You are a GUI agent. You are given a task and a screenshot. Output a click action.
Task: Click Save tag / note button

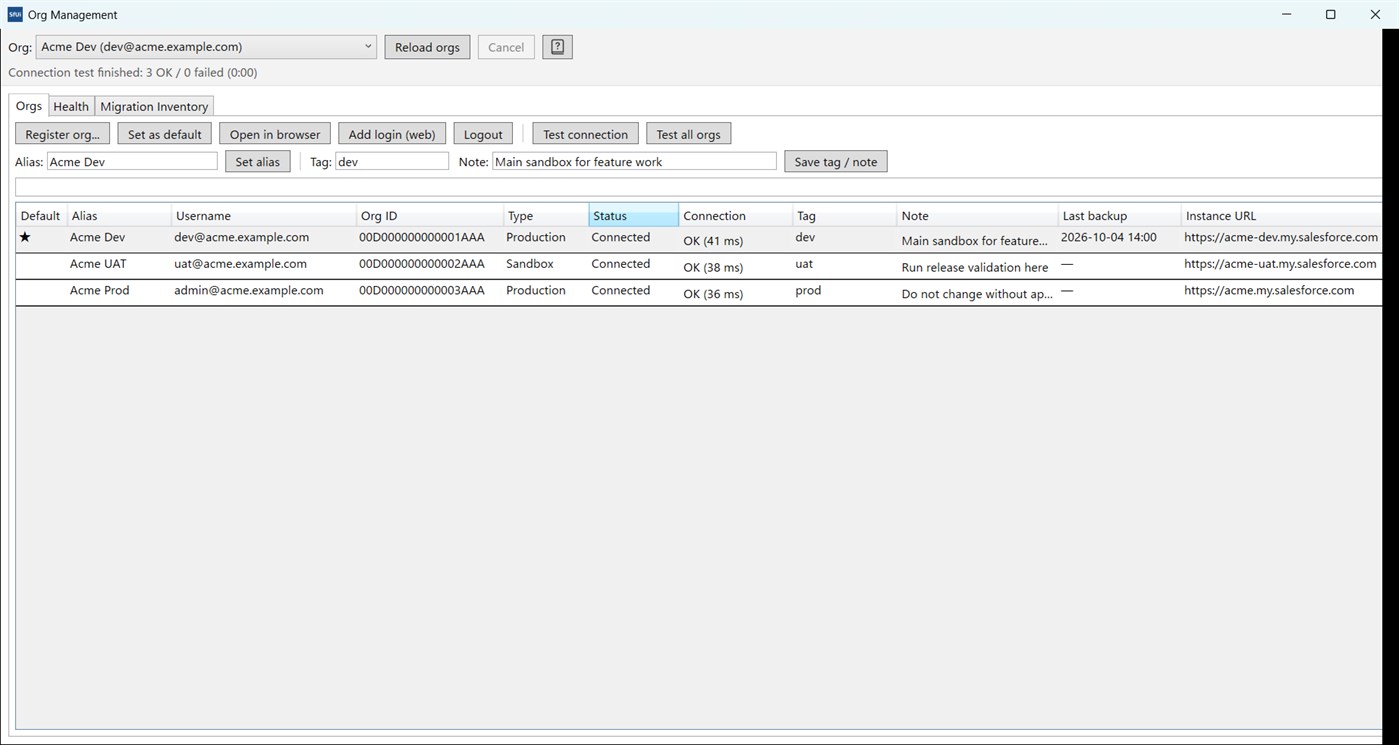tap(835, 161)
